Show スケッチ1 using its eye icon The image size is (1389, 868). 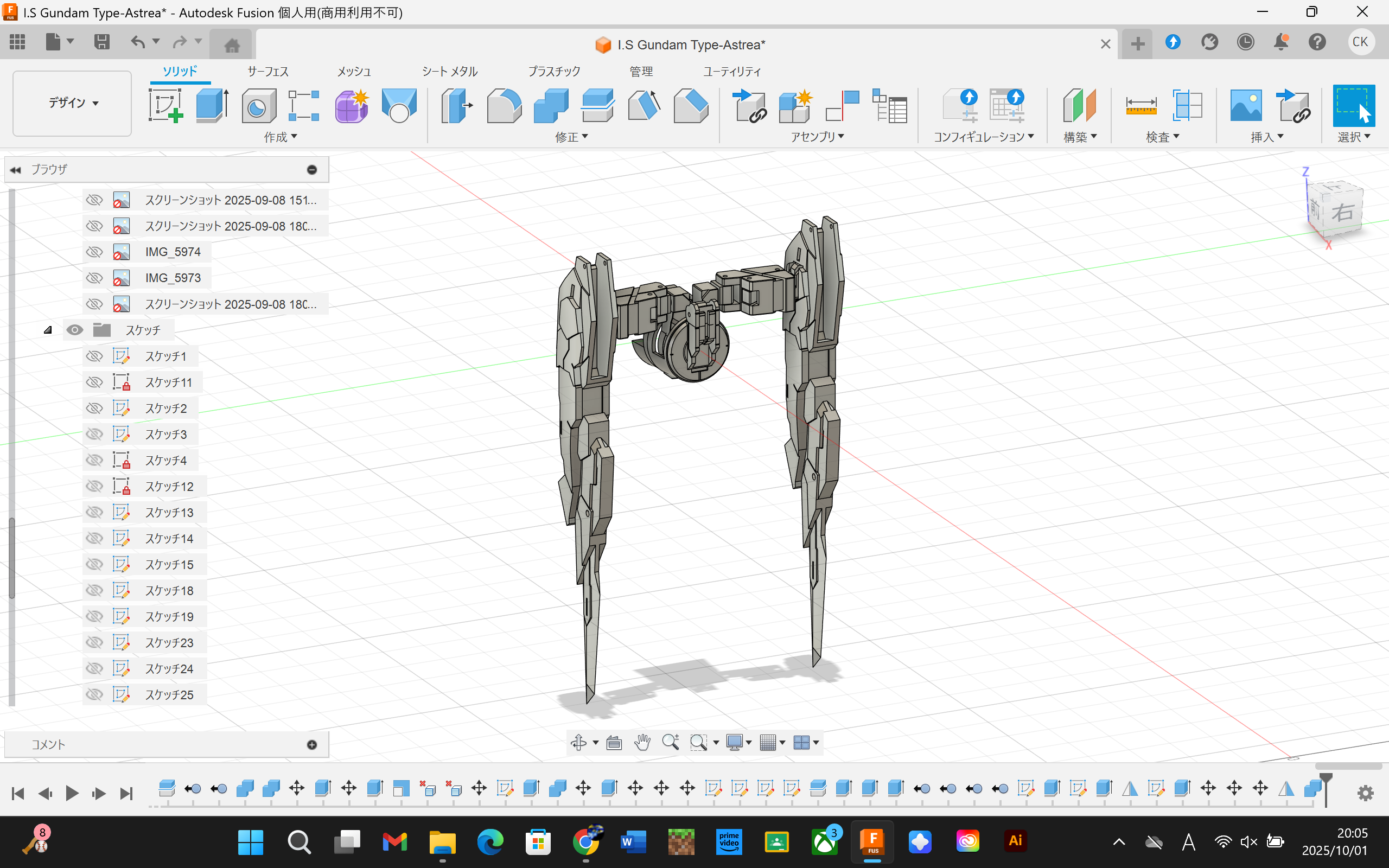tap(94, 356)
